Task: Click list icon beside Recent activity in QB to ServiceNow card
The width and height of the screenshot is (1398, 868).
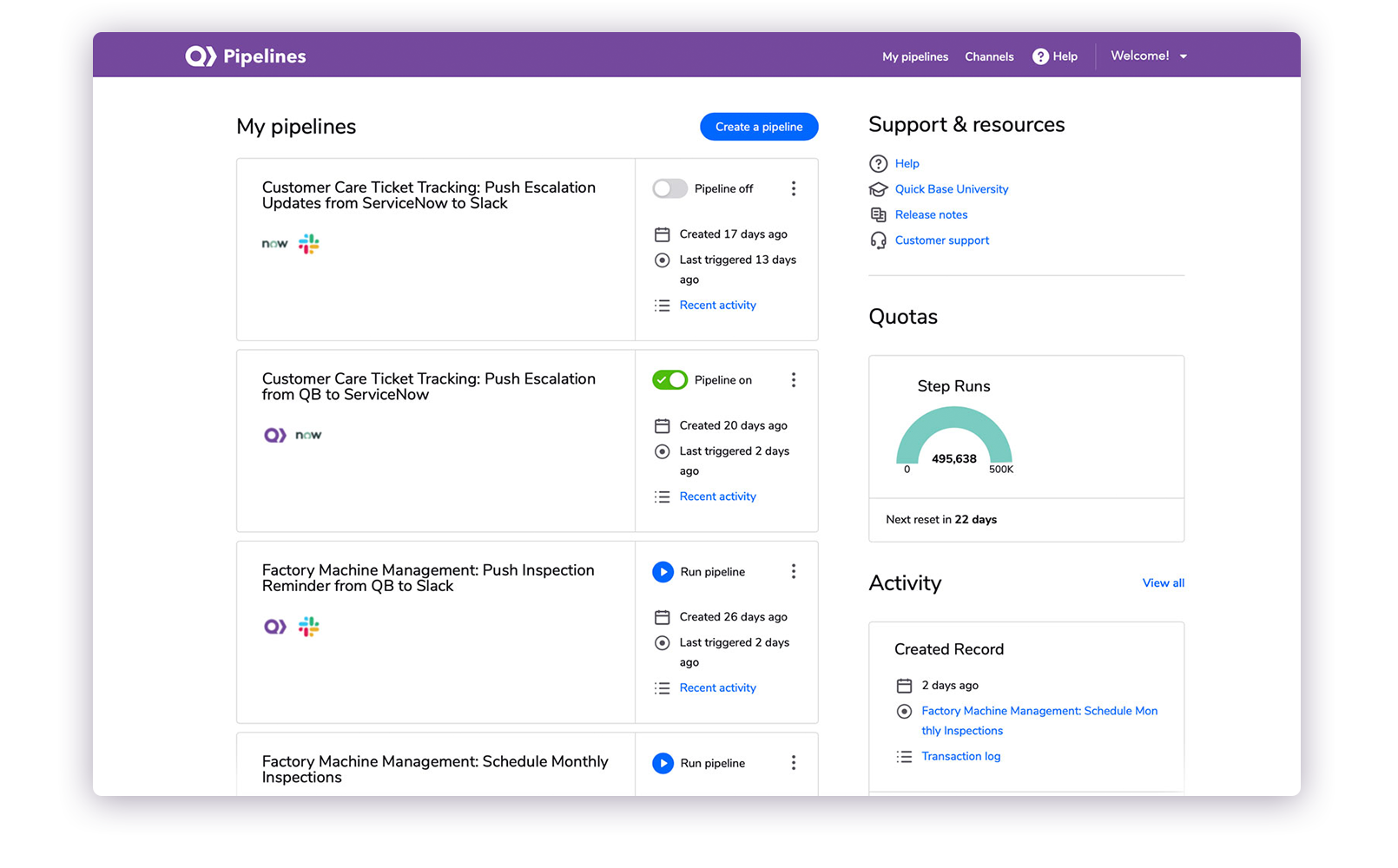Action: (x=662, y=496)
